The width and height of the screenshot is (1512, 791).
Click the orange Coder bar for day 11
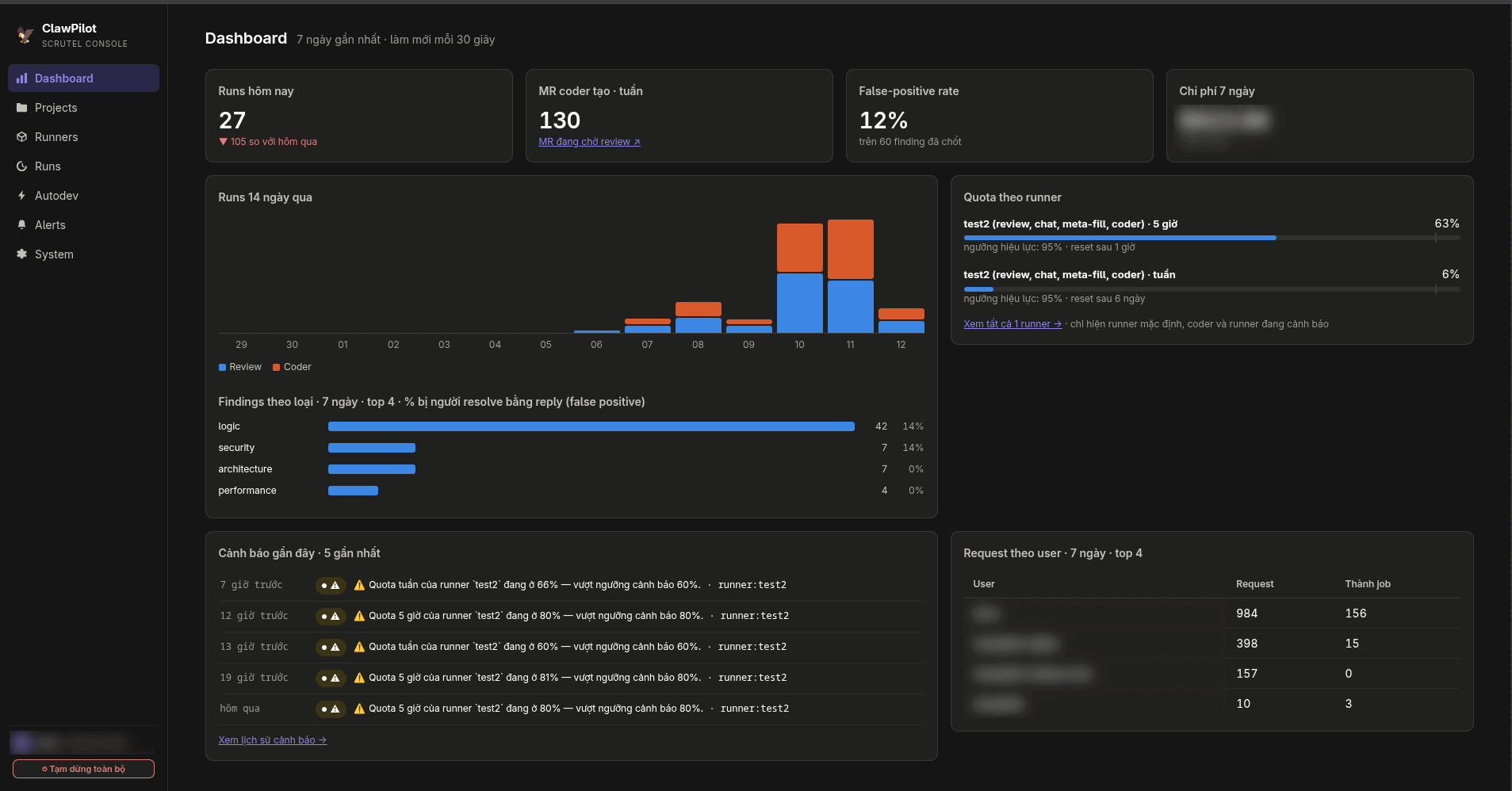pyautogui.click(x=850, y=249)
